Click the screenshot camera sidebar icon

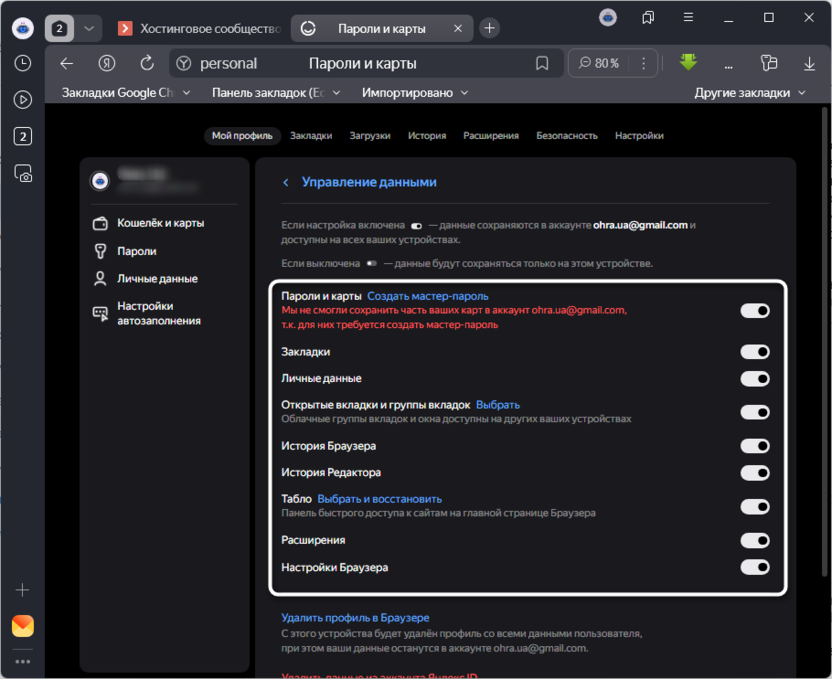coord(22,173)
